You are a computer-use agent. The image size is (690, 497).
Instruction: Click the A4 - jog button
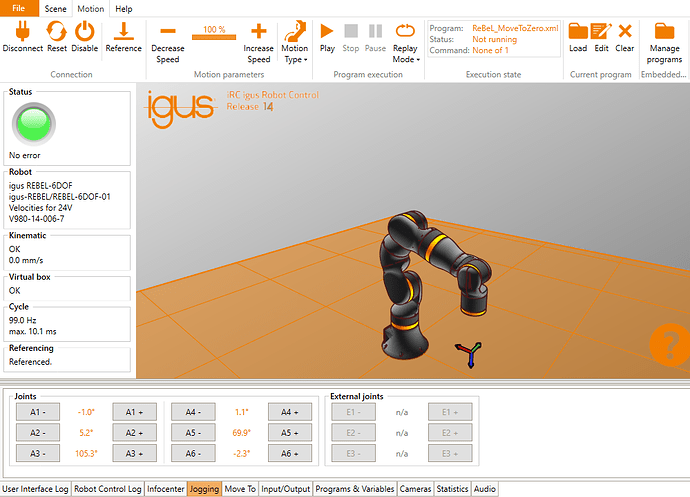(193, 412)
